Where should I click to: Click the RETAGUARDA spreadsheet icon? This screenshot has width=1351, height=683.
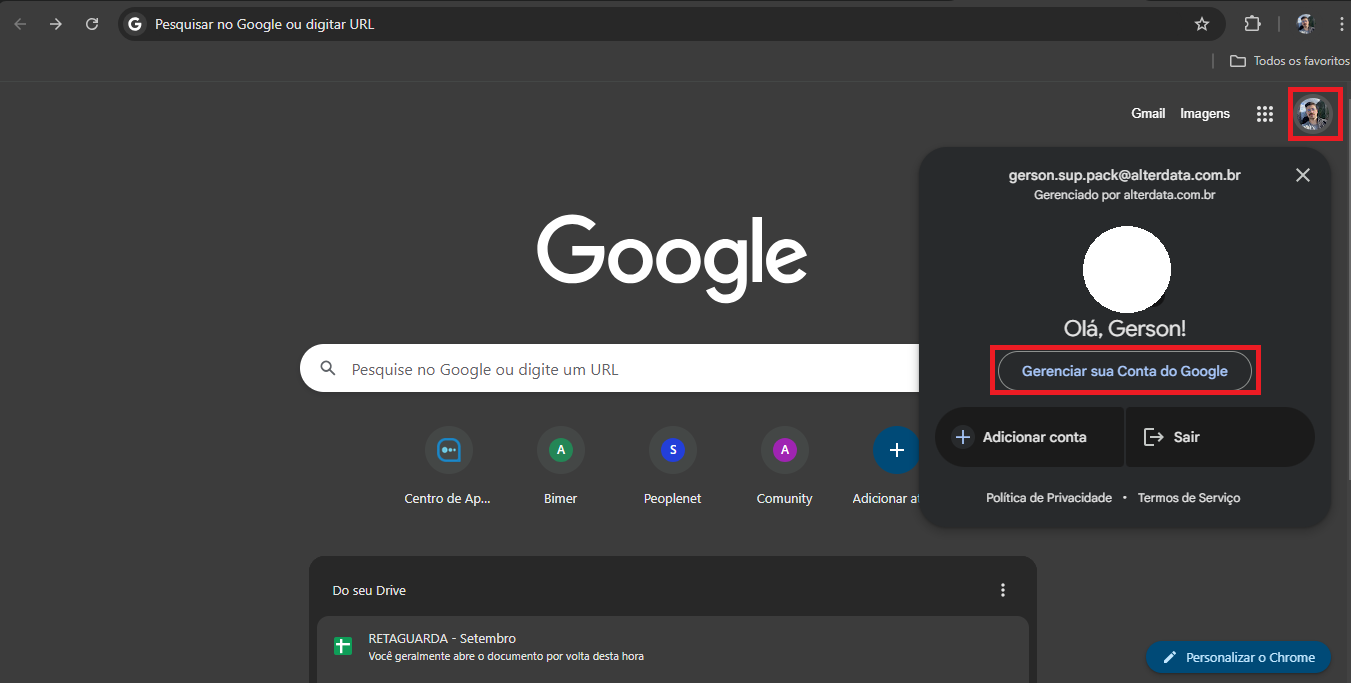tap(343, 646)
